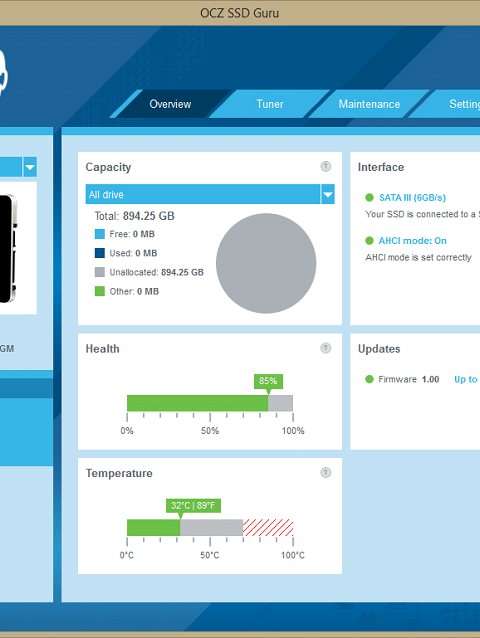This screenshot has width=480, height=638.
Task: Click the 85% health marker label
Action: (x=268, y=381)
